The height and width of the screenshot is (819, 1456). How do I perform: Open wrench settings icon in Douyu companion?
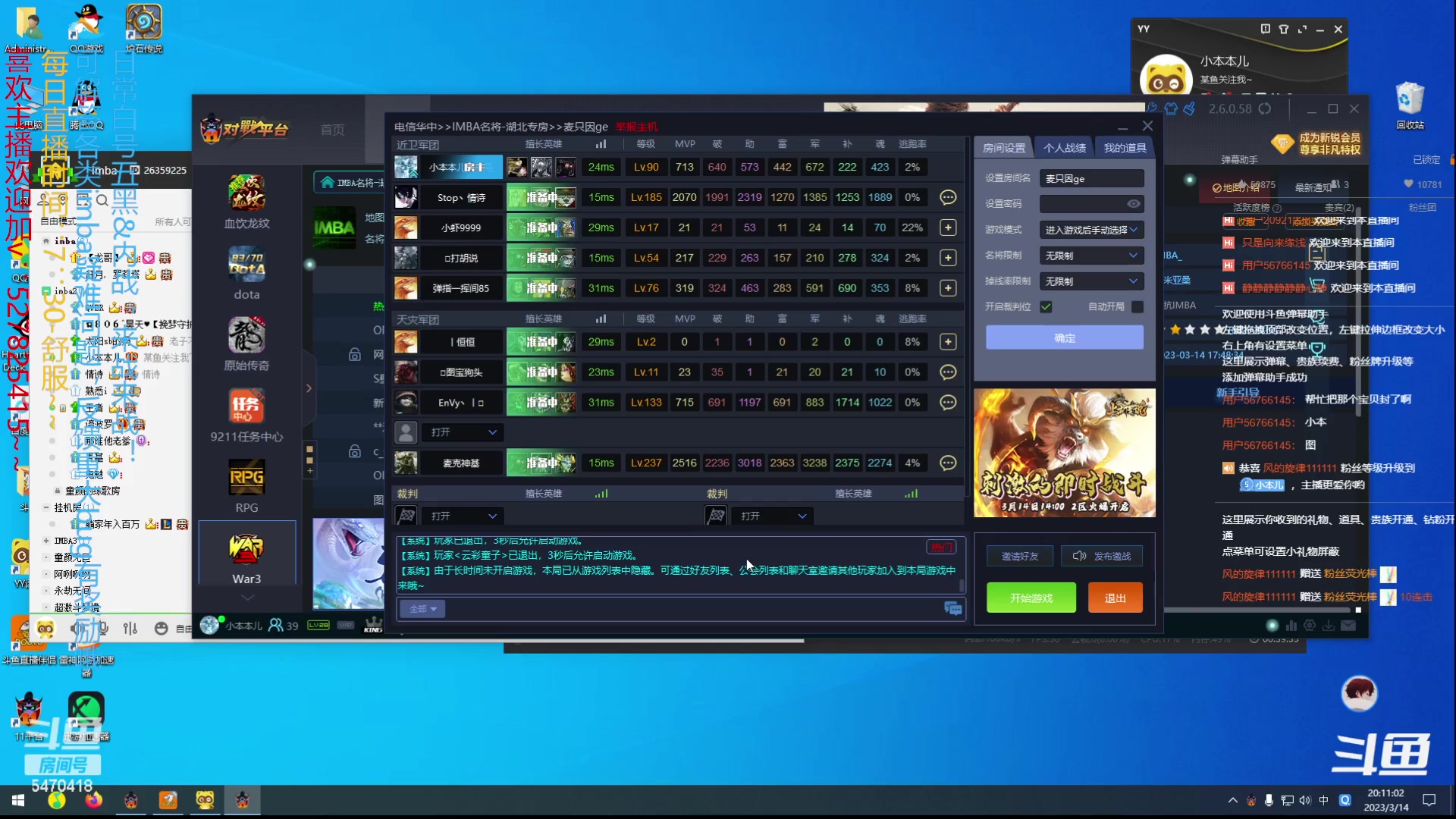click(1153, 108)
